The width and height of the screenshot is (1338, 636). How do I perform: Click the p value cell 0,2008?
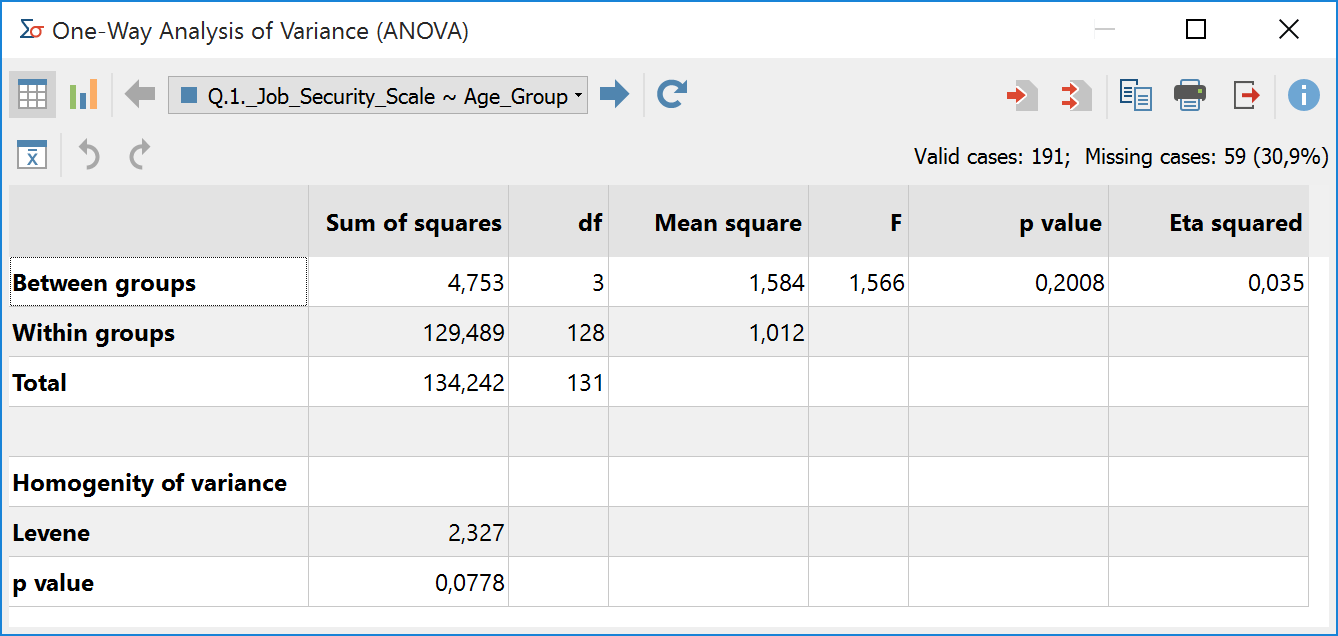tap(1008, 282)
